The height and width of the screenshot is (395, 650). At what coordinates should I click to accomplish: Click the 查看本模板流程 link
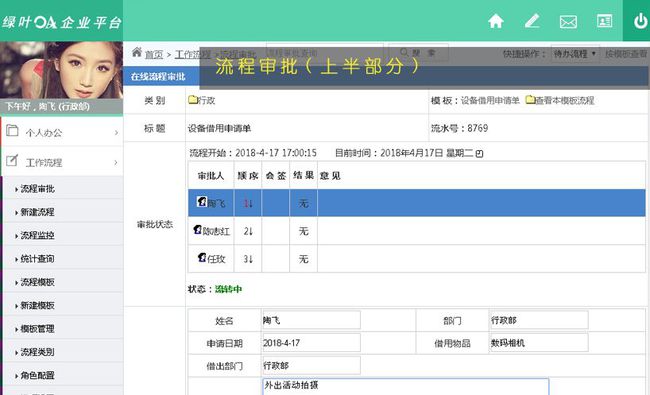tap(565, 100)
